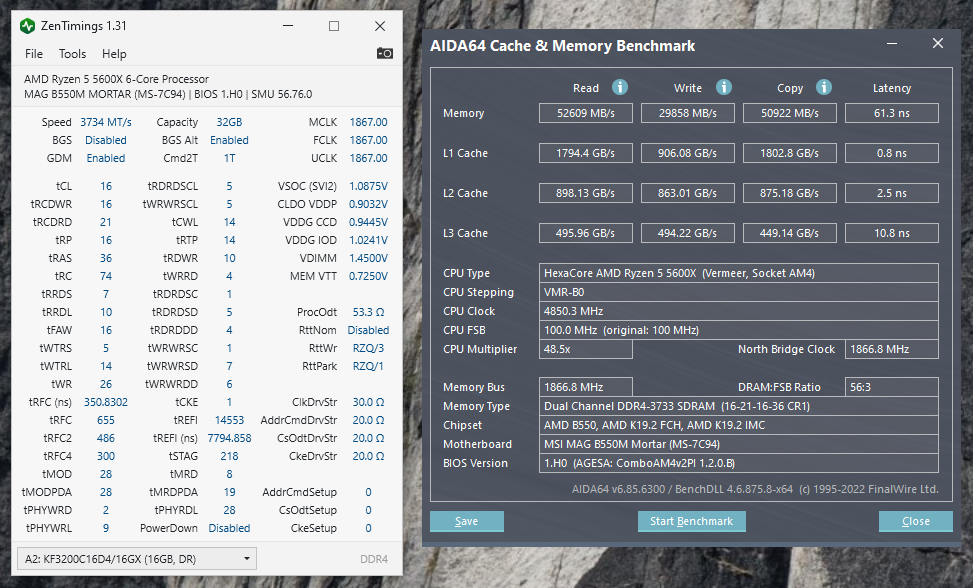
Task: Click the Save button in AIDA64
Action: 467,522
